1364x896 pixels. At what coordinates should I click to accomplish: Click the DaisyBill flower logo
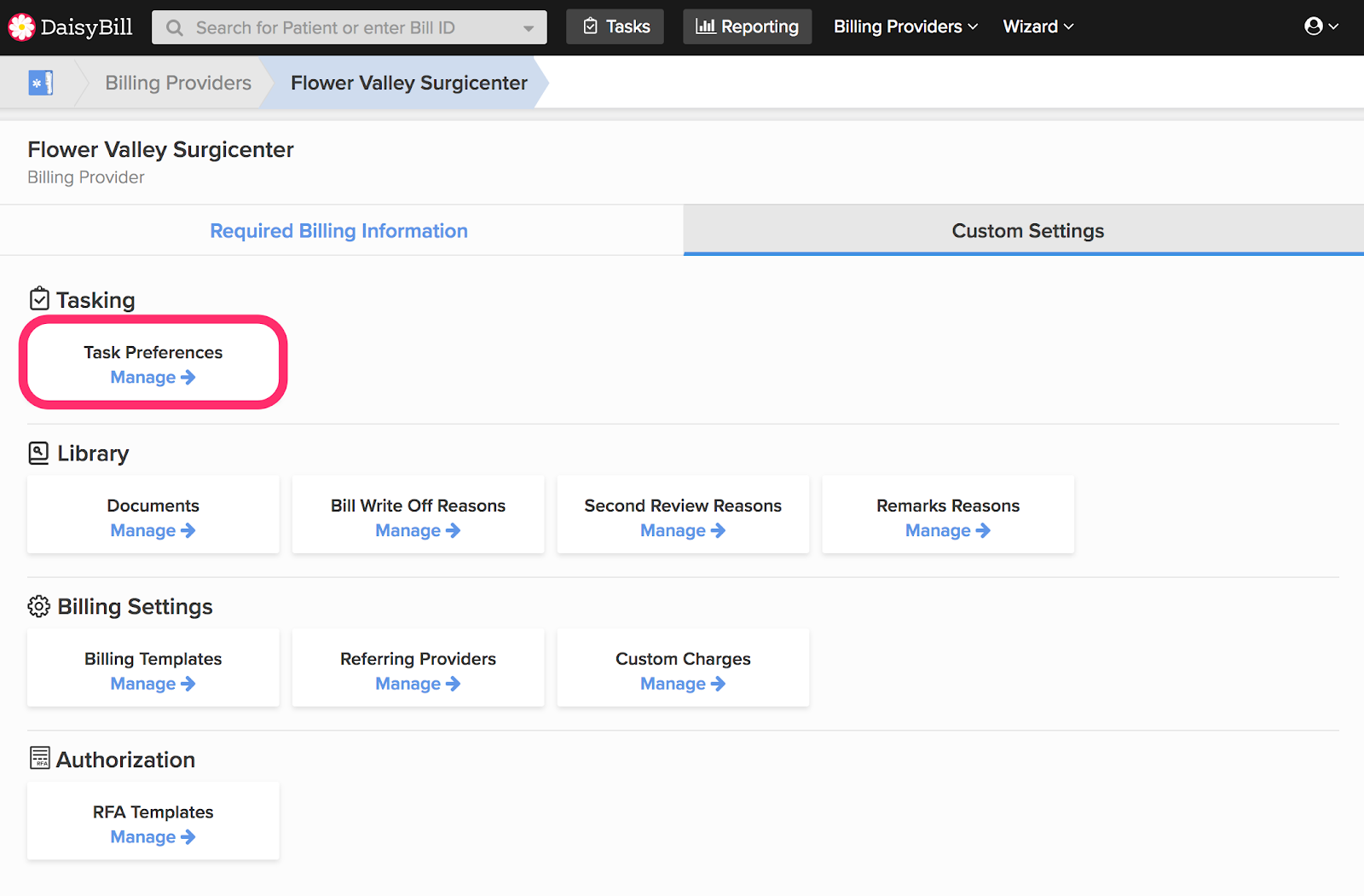21,27
